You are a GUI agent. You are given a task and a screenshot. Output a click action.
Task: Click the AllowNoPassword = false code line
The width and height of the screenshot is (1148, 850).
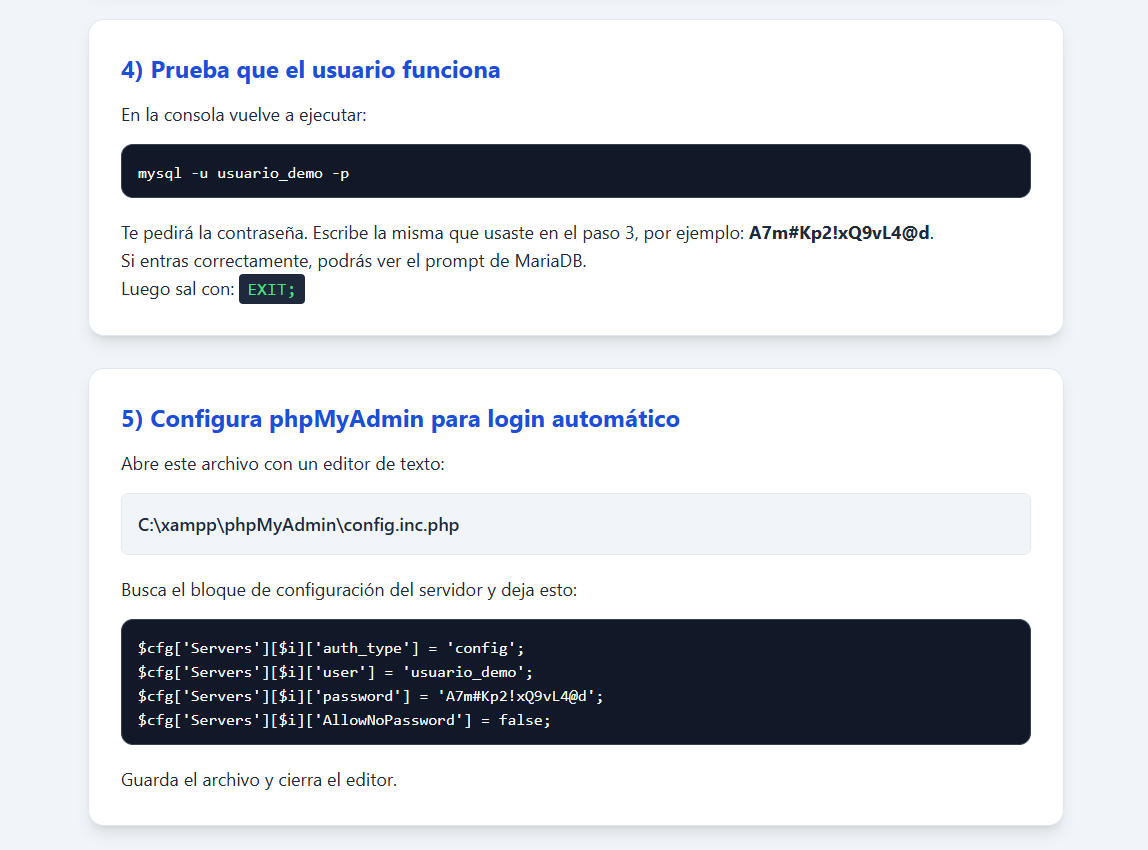pos(344,720)
